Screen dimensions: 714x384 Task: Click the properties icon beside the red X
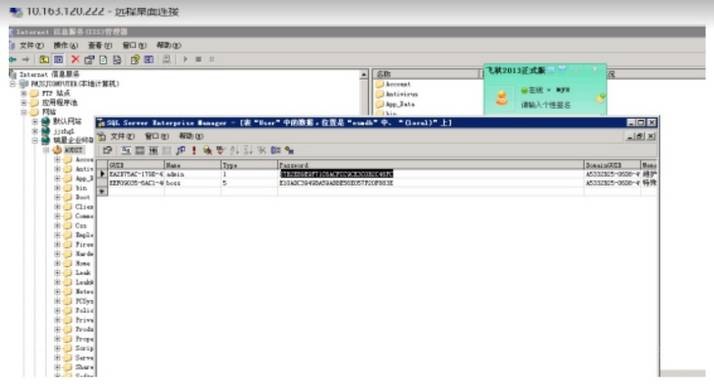click(89, 59)
